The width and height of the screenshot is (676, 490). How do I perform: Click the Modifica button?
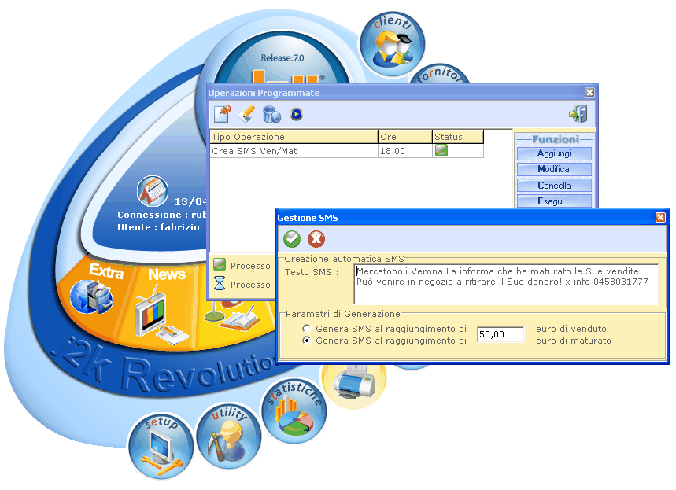pos(554,169)
